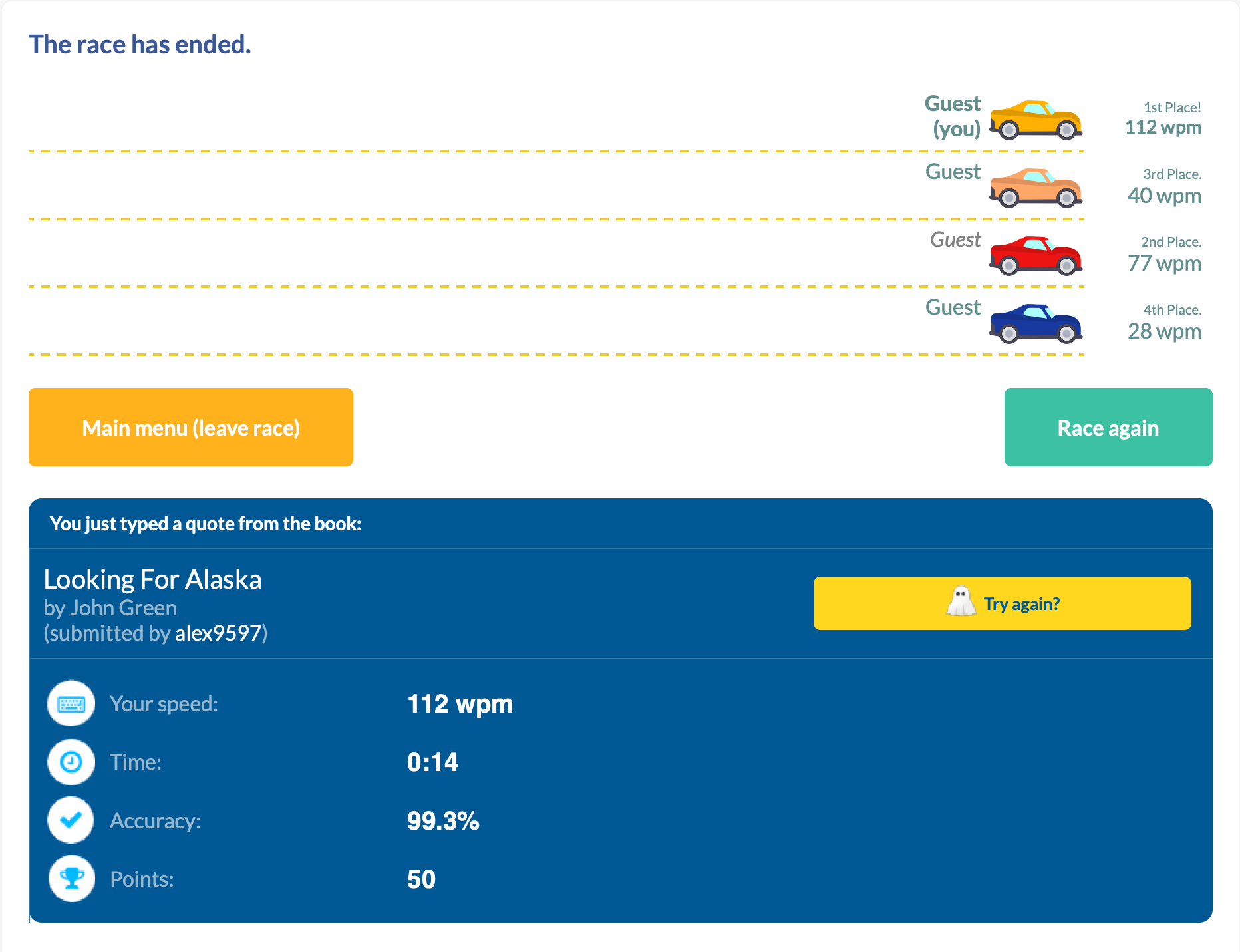The image size is (1240, 952).
Task: Click the Guest (you) racer name
Action: tap(954, 116)
